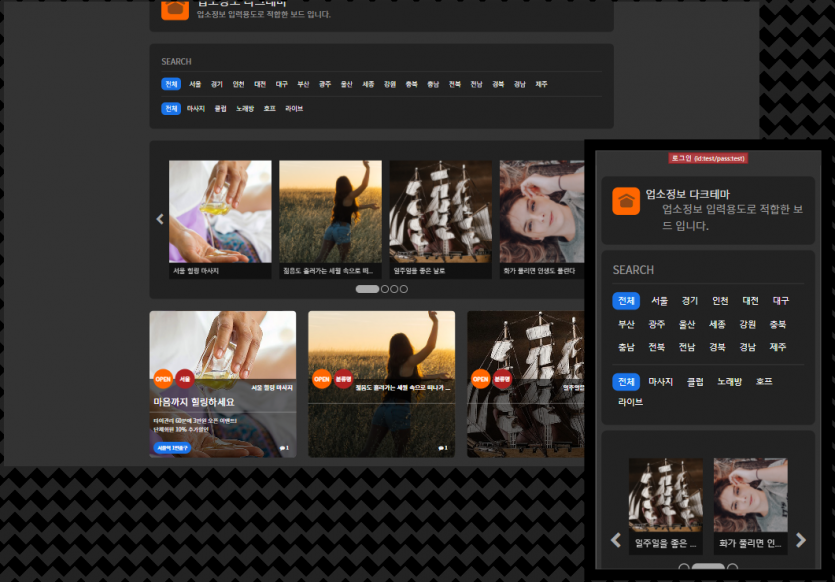
Task: Click the next arrow in mobile carousel
Action: pyautogui.click(x=800, y=540)
